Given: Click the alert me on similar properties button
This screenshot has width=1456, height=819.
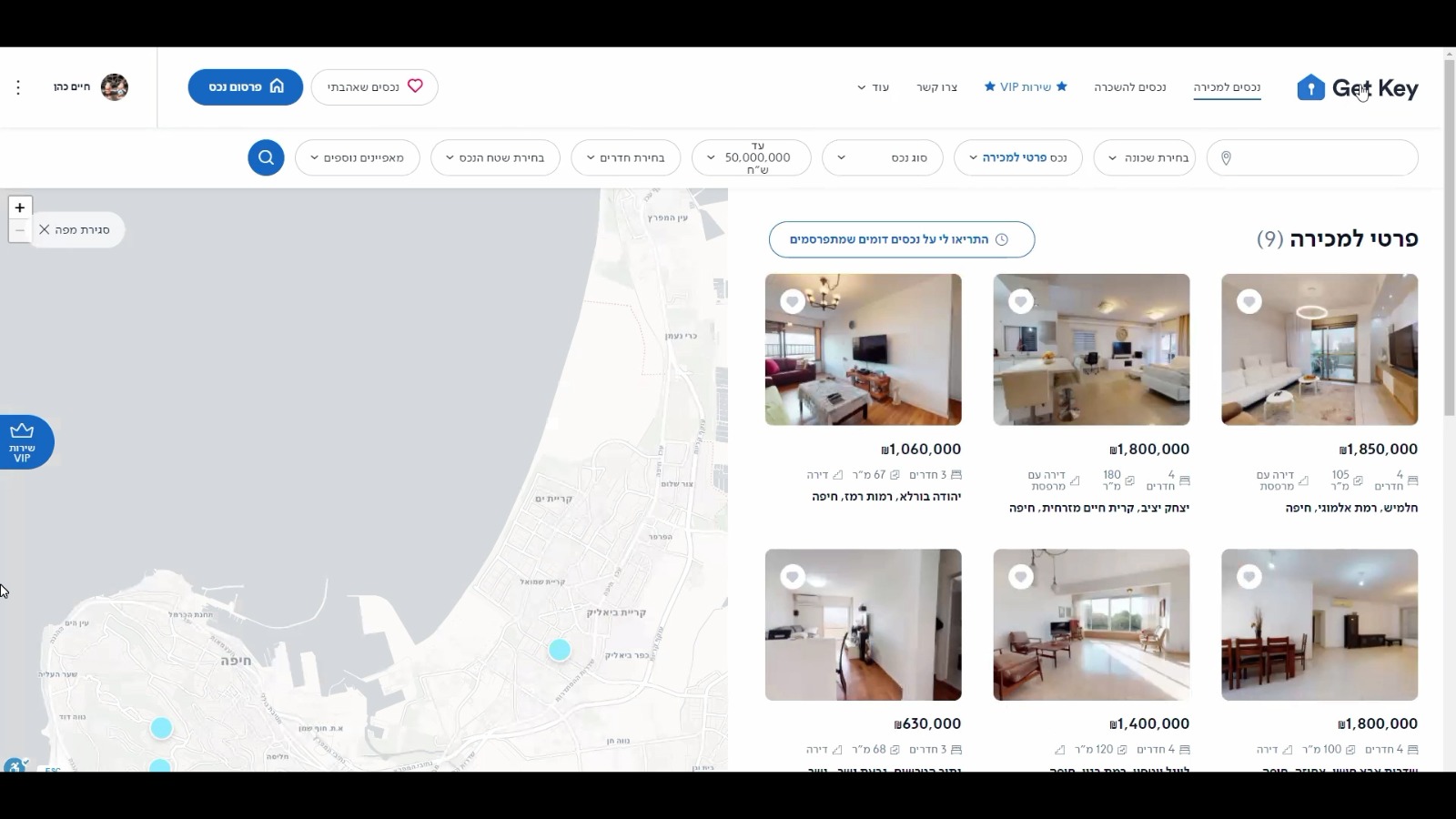Looking at the screenshot, I should (x=902, y=239).
